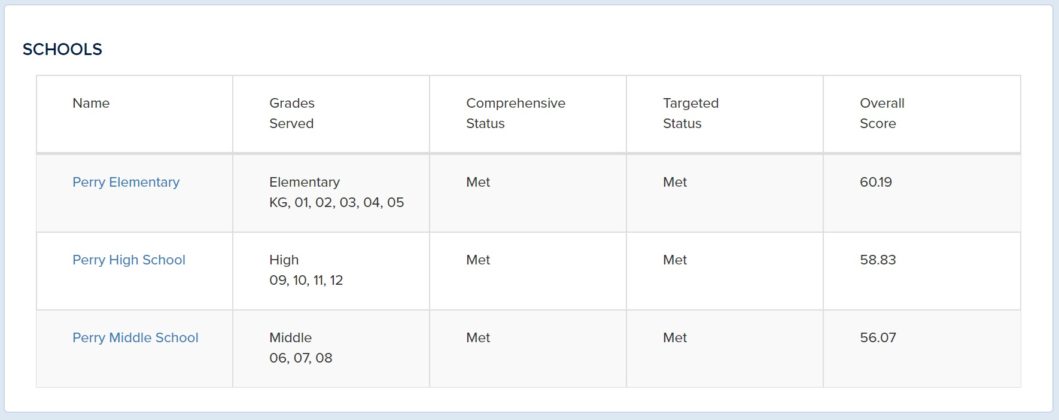The width and height of the screenshot is (1059, 420).
Task: Click Perry Elementary's Comprehensive Status Met
Action: [x=477, y=182]
